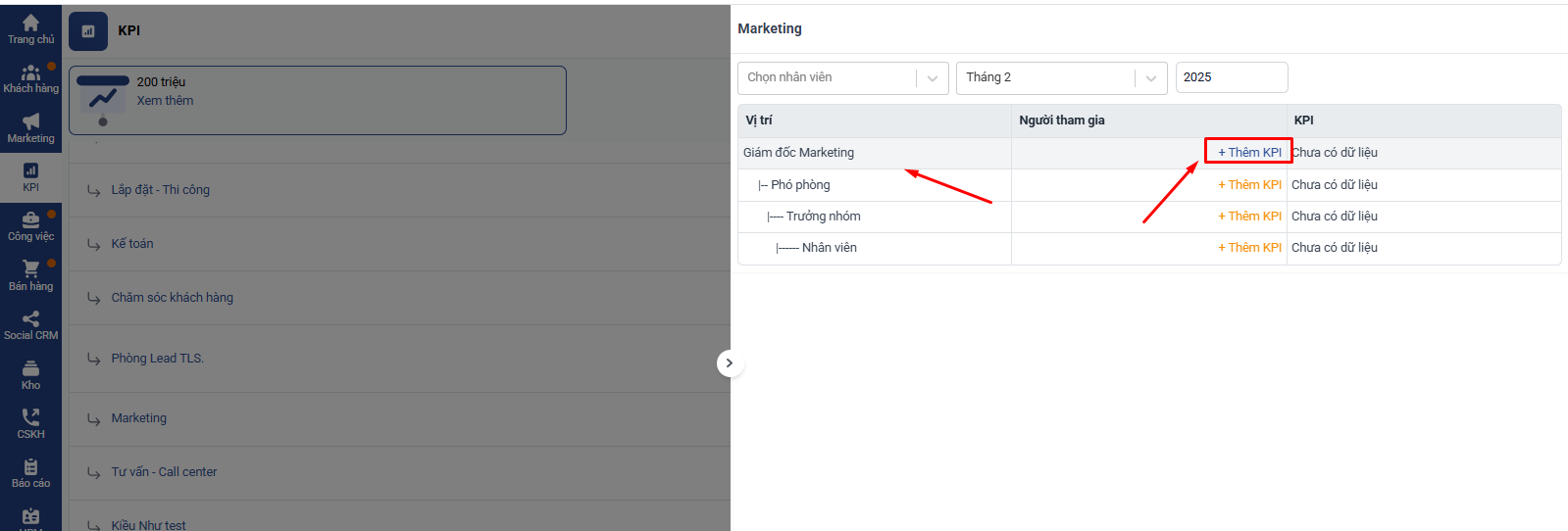
Task: Open Khách hàng customers icon
Action: coord(30,73)
